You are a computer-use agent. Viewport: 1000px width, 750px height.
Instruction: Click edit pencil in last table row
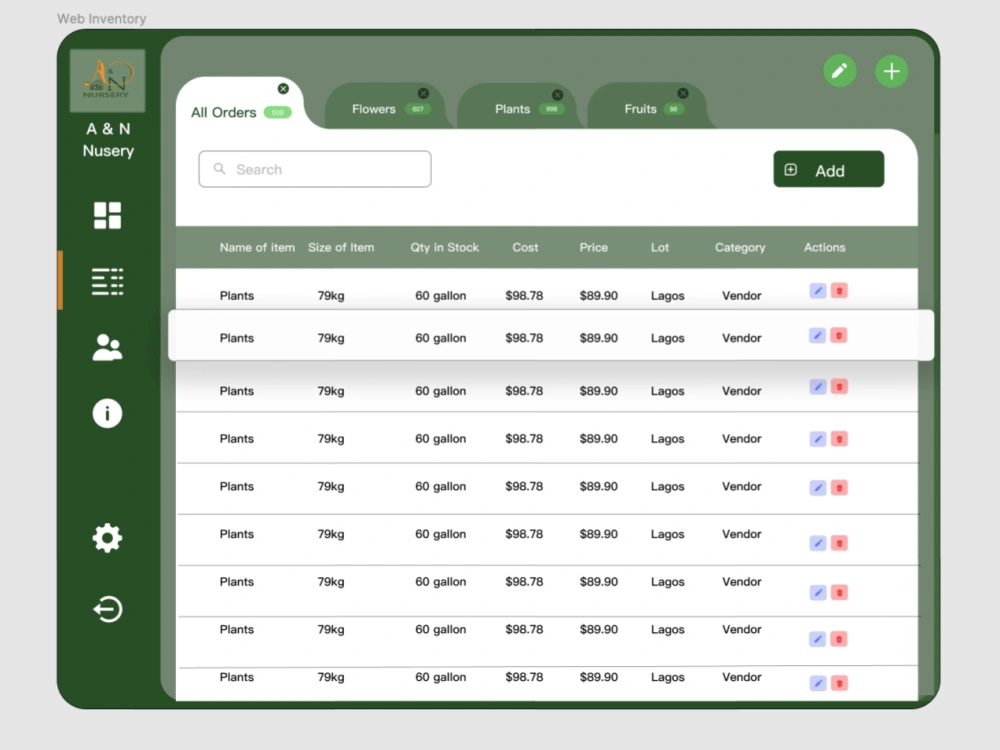(818, 683)
